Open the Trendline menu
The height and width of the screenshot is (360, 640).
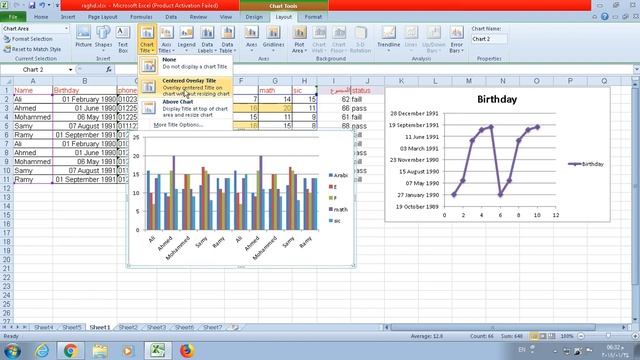(x=388, y=39)
